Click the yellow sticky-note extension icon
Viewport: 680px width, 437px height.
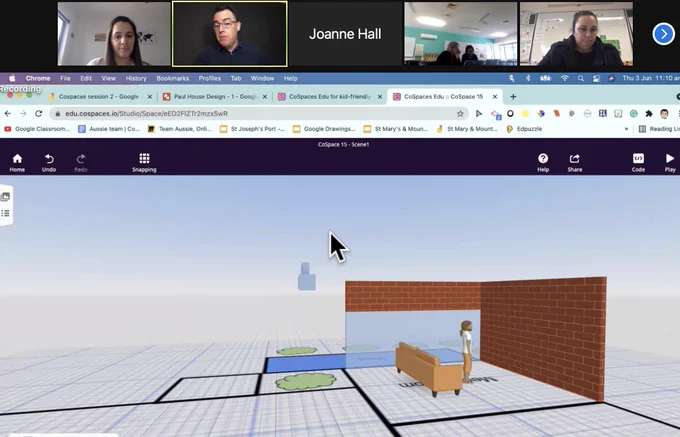tap(525, 114)
